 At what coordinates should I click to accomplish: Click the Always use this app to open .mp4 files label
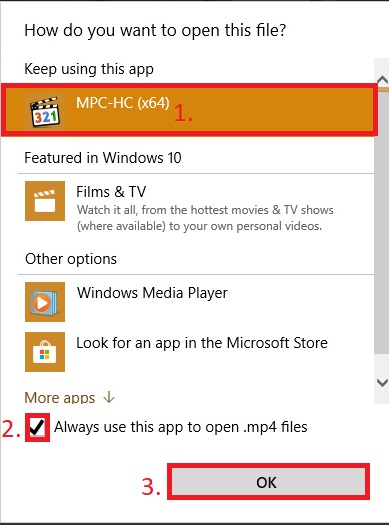(181, 427)
